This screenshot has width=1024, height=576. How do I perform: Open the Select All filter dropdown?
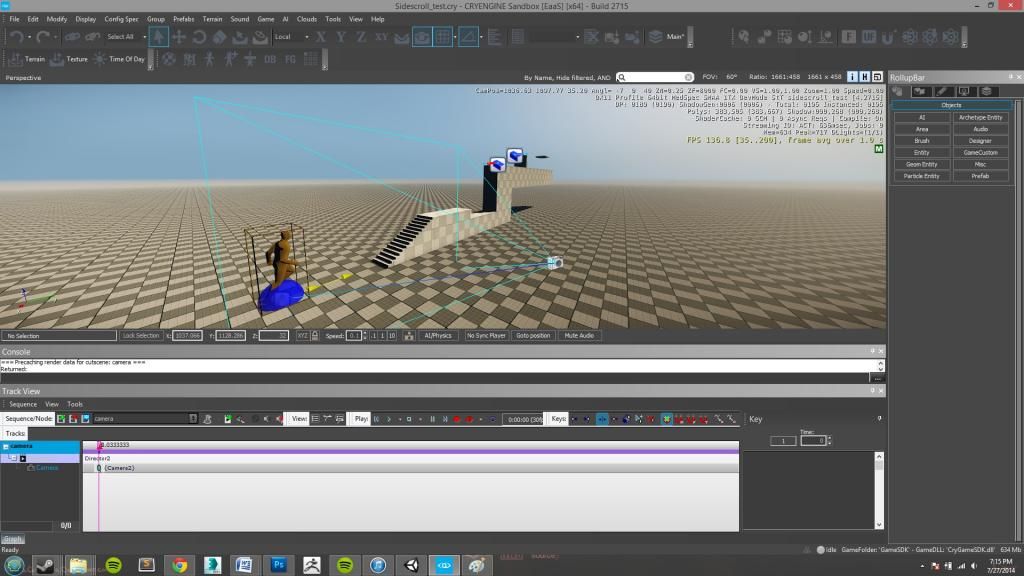click(x=126, y=37)
